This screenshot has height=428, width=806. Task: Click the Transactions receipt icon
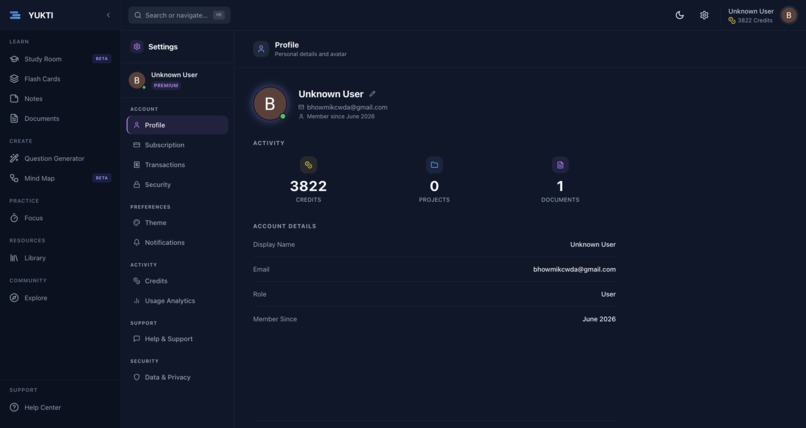tap(137, 165)
